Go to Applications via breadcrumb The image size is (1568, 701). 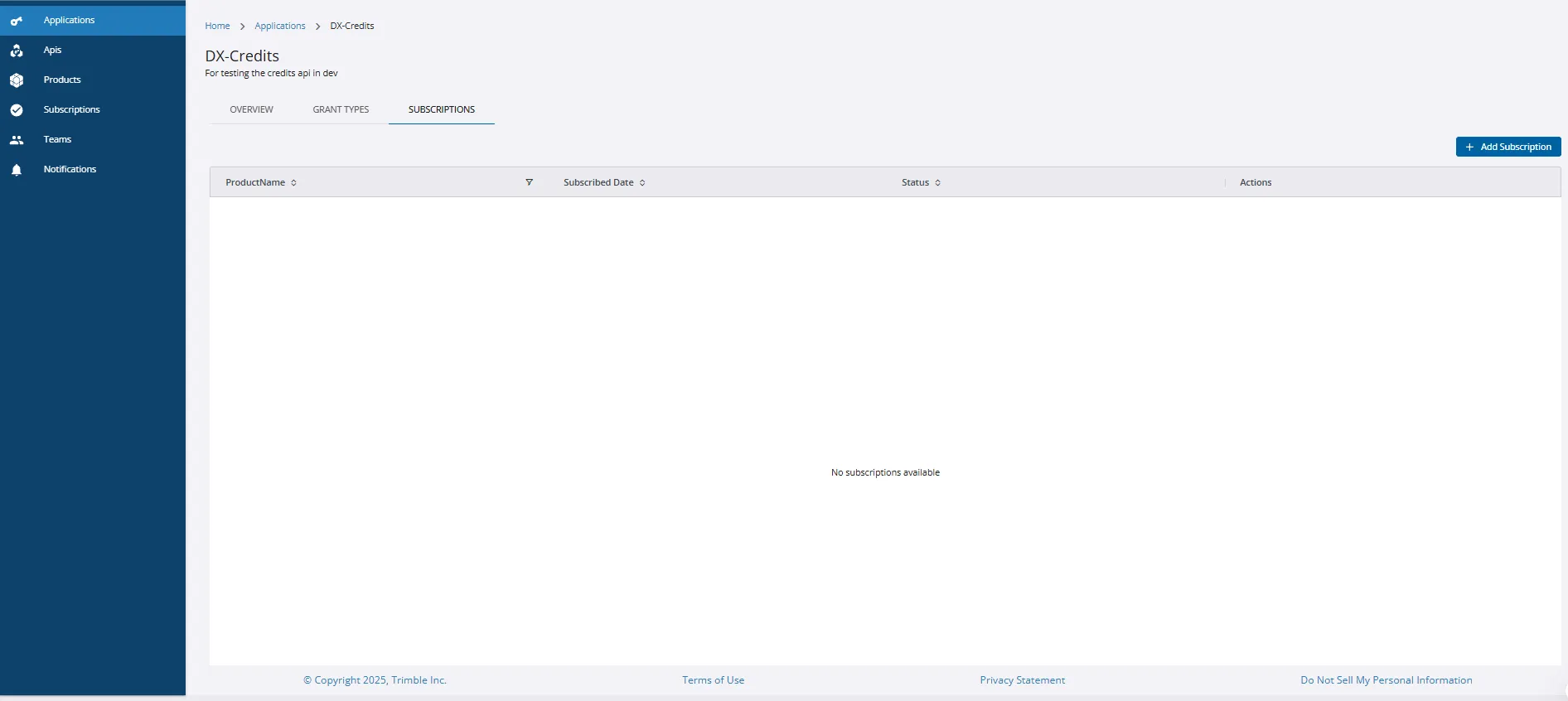pyautogui.click(x=280, y=26)
